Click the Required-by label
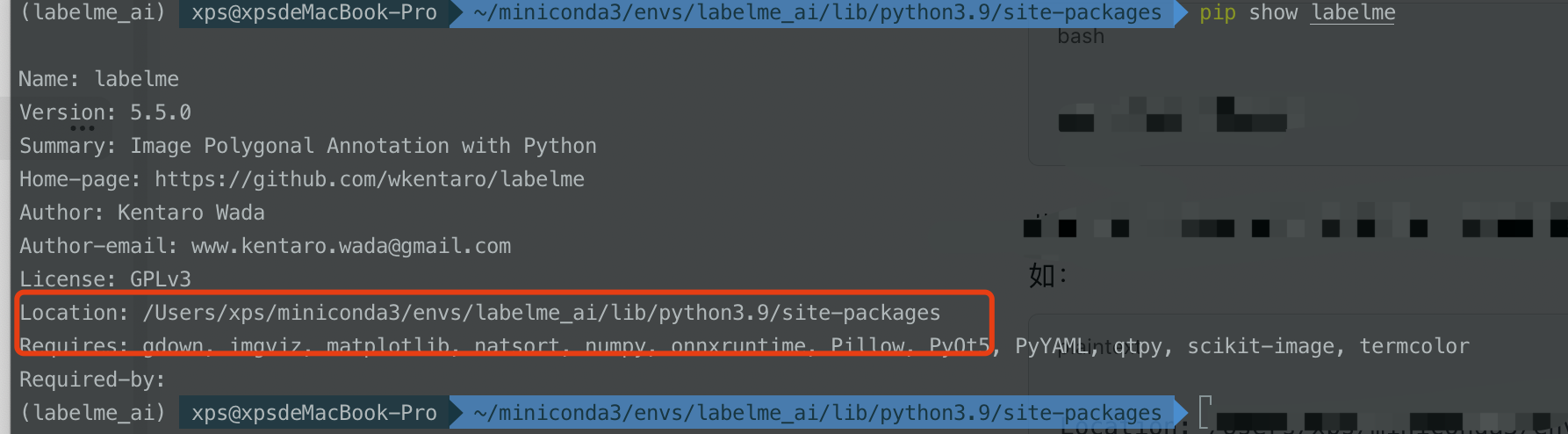Screen dimensions: 1568x434 (92, 380)
